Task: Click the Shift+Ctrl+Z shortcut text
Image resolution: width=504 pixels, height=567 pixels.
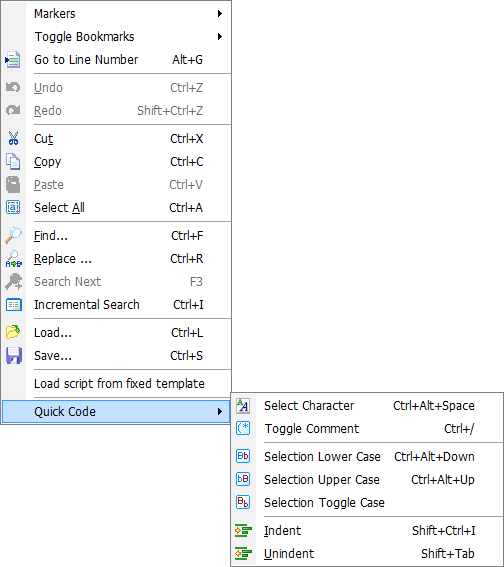Action: (x=170, y=111)
